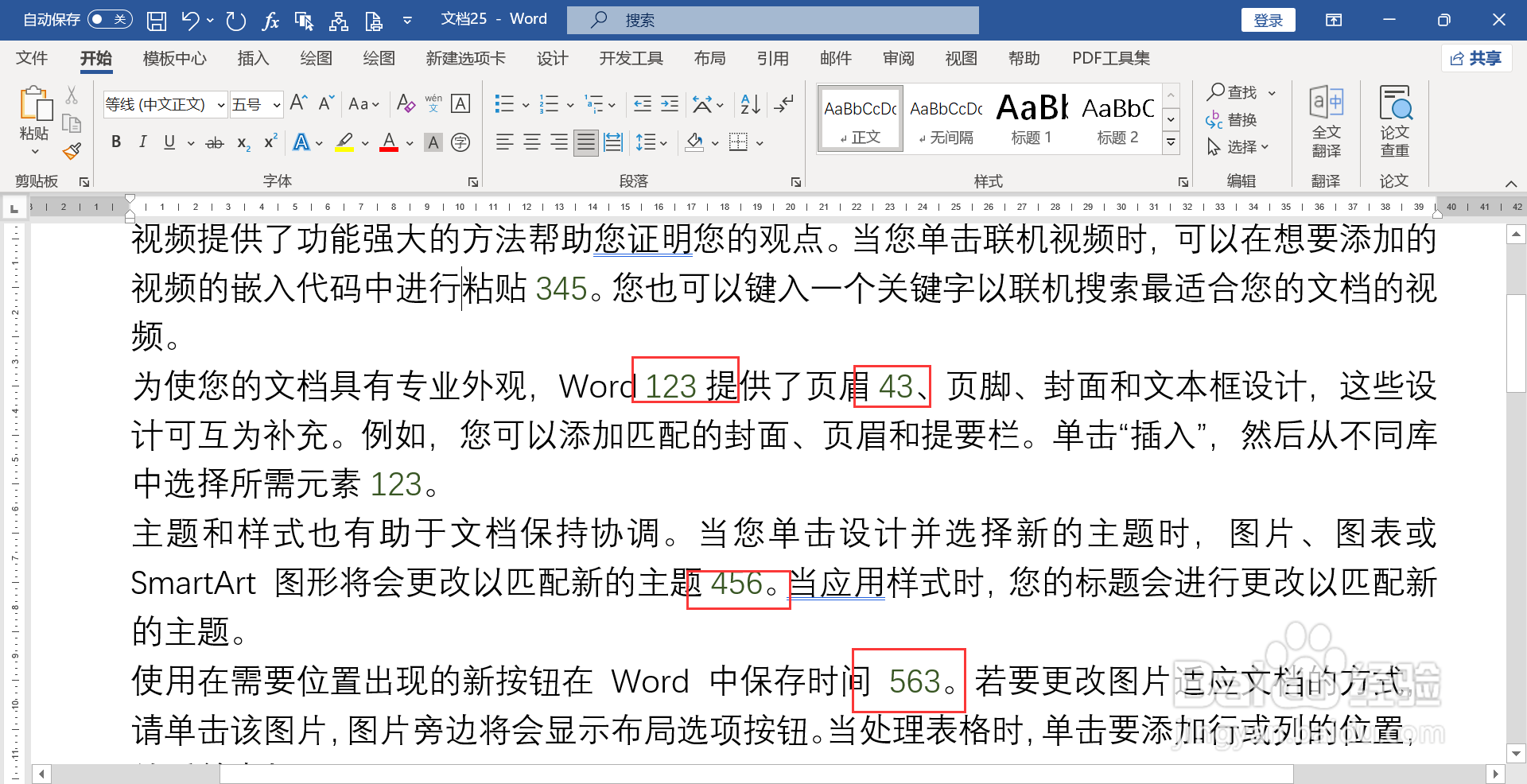Image resolution: width=1527 pixels, height=784 pixels.
Task: Click the 共享 Share button
Action: [1476, 58]
